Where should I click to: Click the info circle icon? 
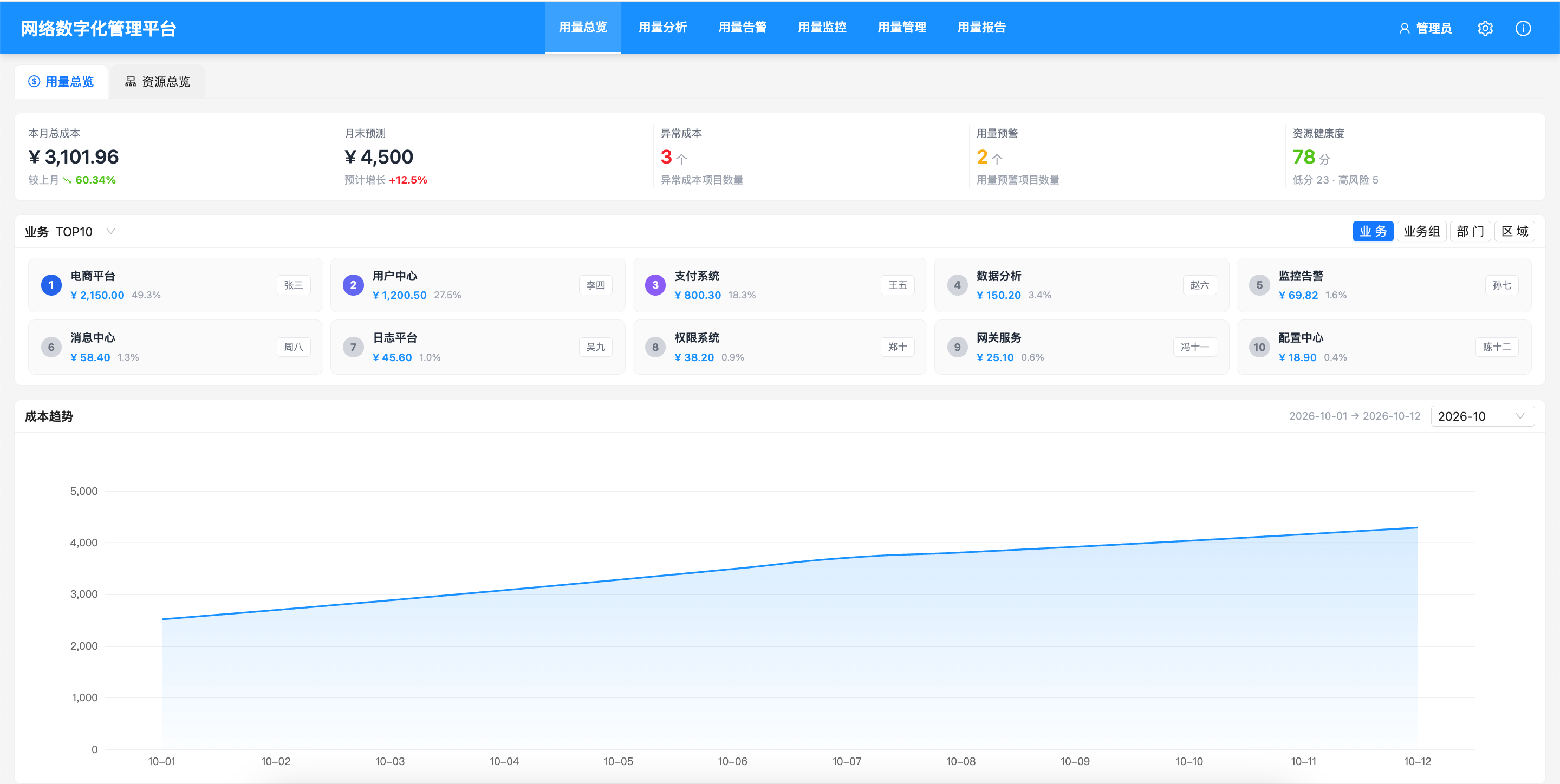1523,29
